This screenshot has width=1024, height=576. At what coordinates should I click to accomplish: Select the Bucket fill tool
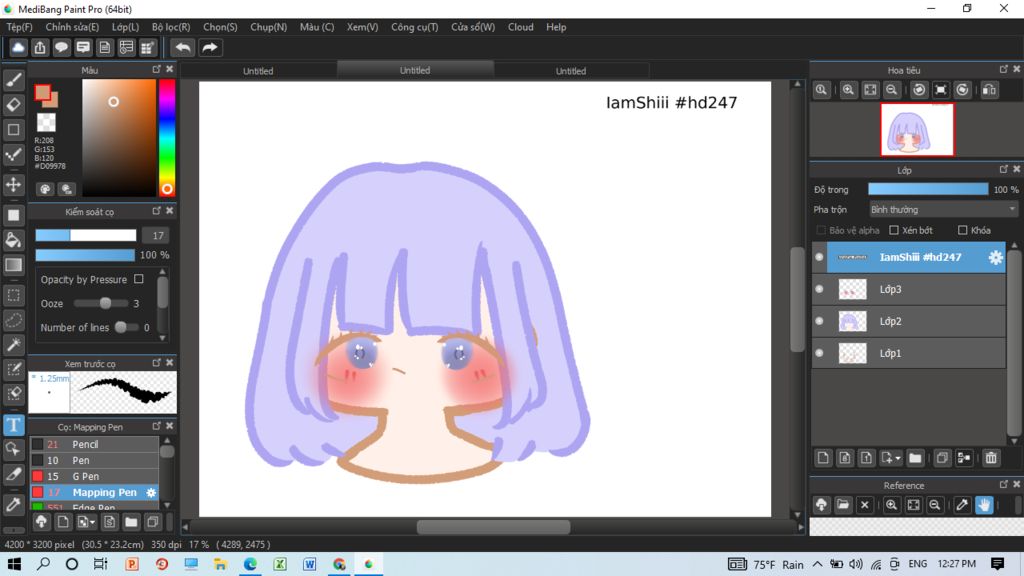pos(14,240)
